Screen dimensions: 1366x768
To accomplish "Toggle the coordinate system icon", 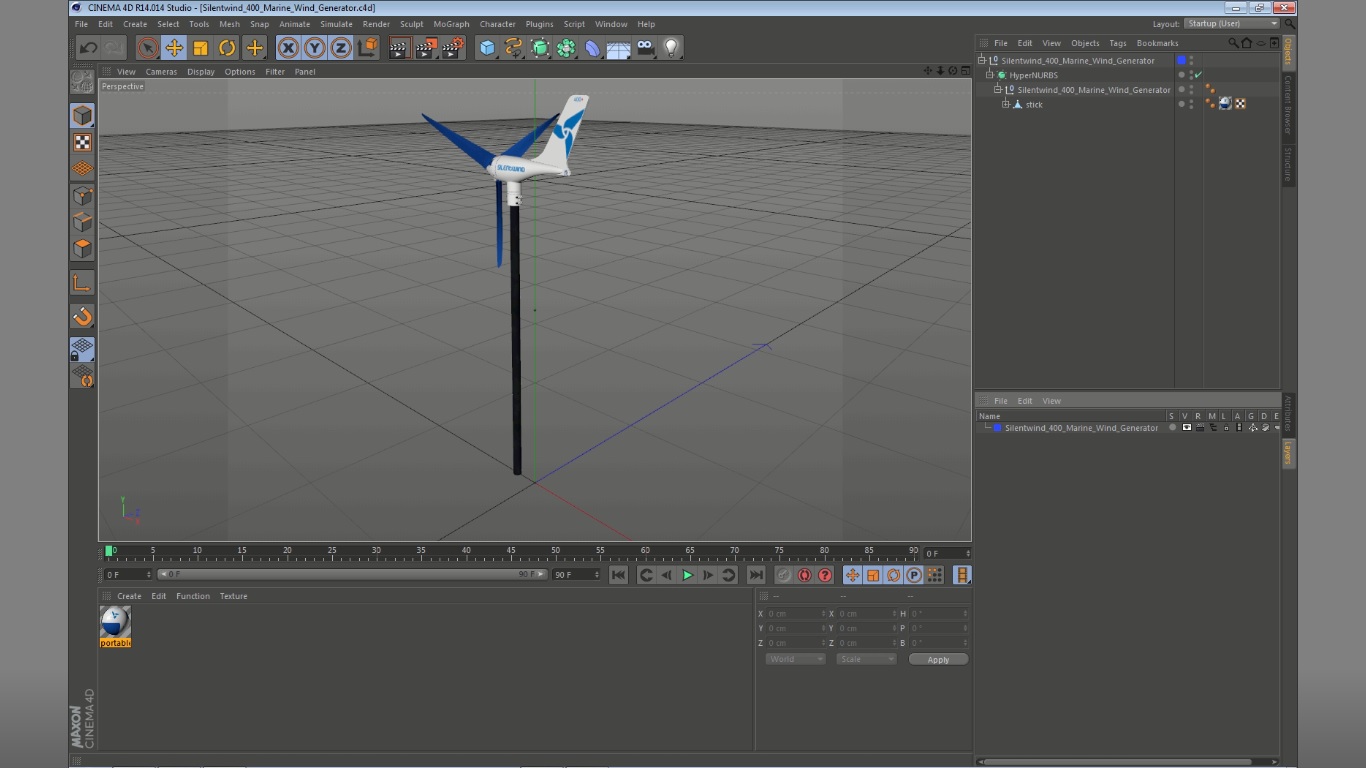I will point(368,47).
